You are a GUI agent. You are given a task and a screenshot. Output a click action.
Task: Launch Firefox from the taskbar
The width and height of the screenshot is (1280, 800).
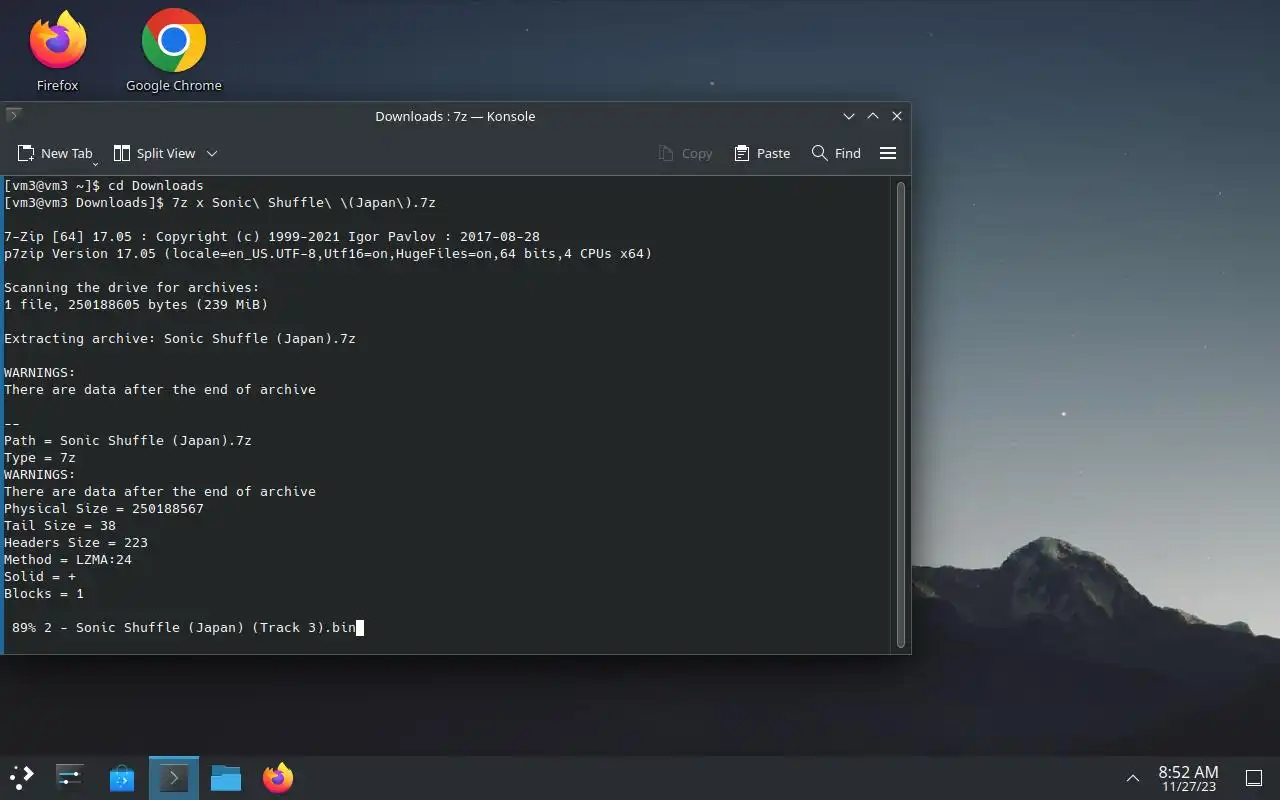[278, 778]
